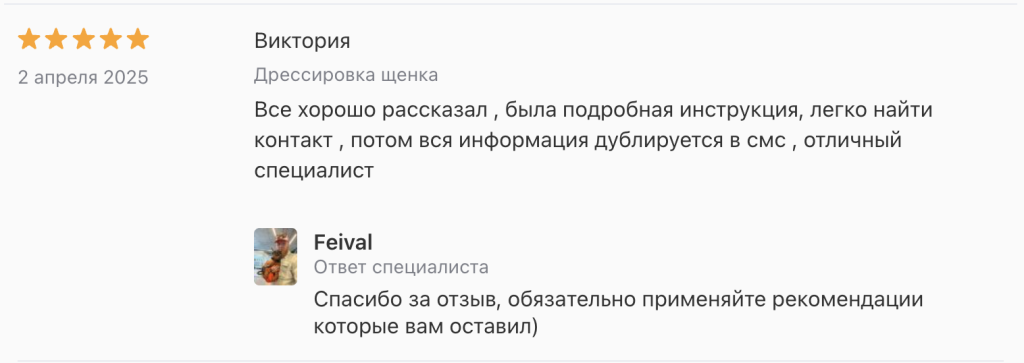Click the Feival specialist name
The width and height of the screenshot is (1024, 363).
[x=343, y=243]
